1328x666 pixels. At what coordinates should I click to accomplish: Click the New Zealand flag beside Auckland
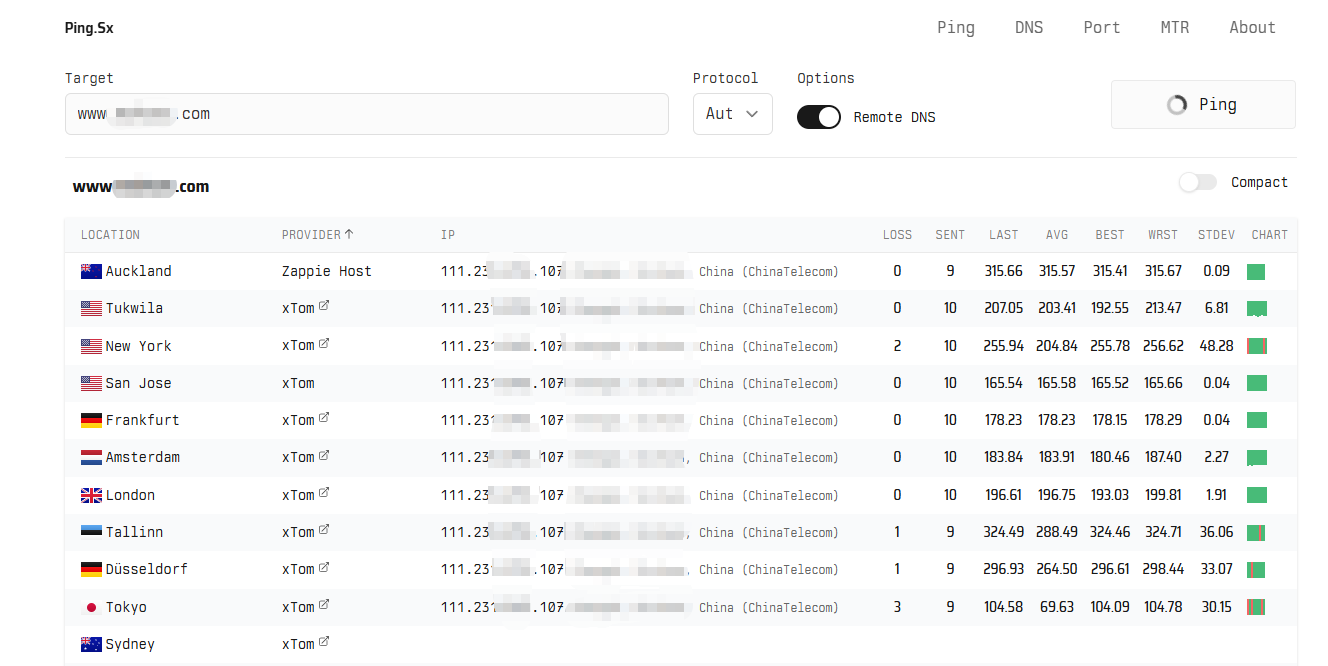(x=91, y=271)
